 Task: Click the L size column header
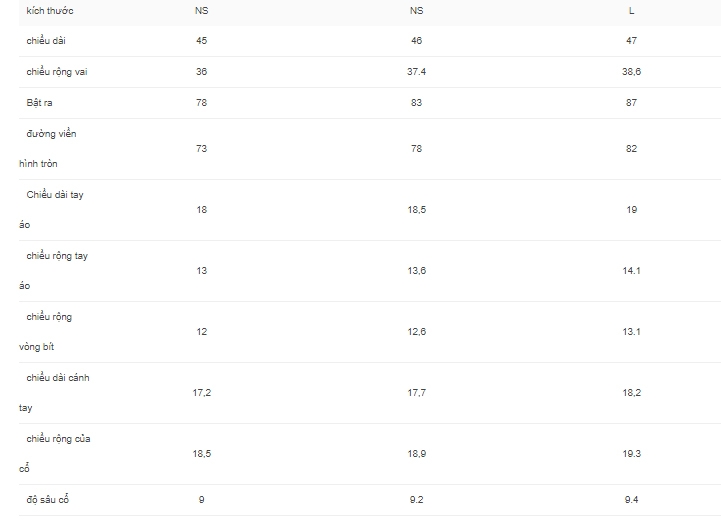point(631,11)
